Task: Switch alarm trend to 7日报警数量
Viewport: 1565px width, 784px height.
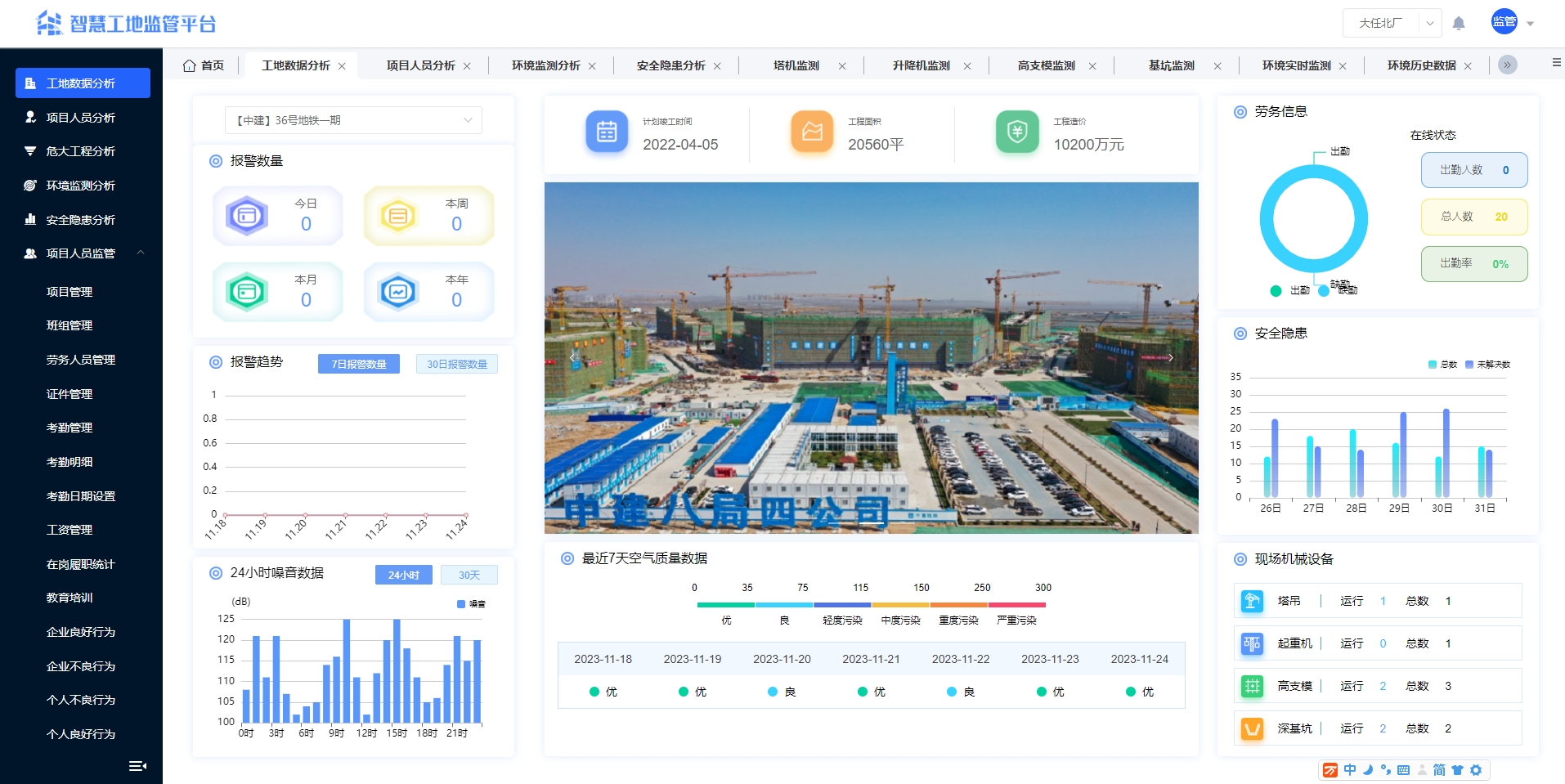Action: (x=359, y=364)
